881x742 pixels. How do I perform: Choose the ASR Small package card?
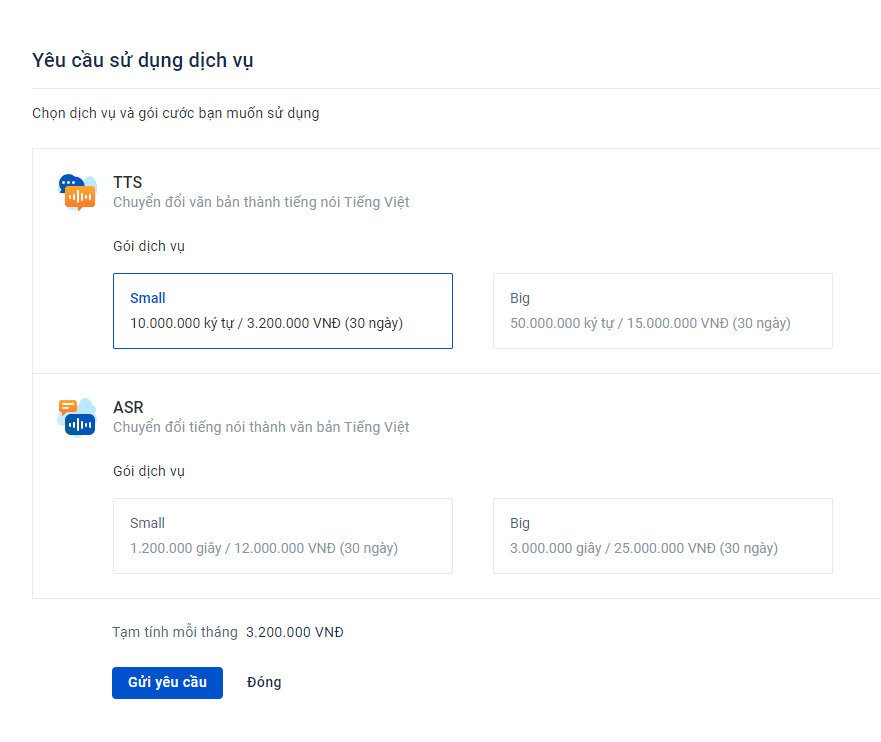pyautogui.click(x=282, y=536)
